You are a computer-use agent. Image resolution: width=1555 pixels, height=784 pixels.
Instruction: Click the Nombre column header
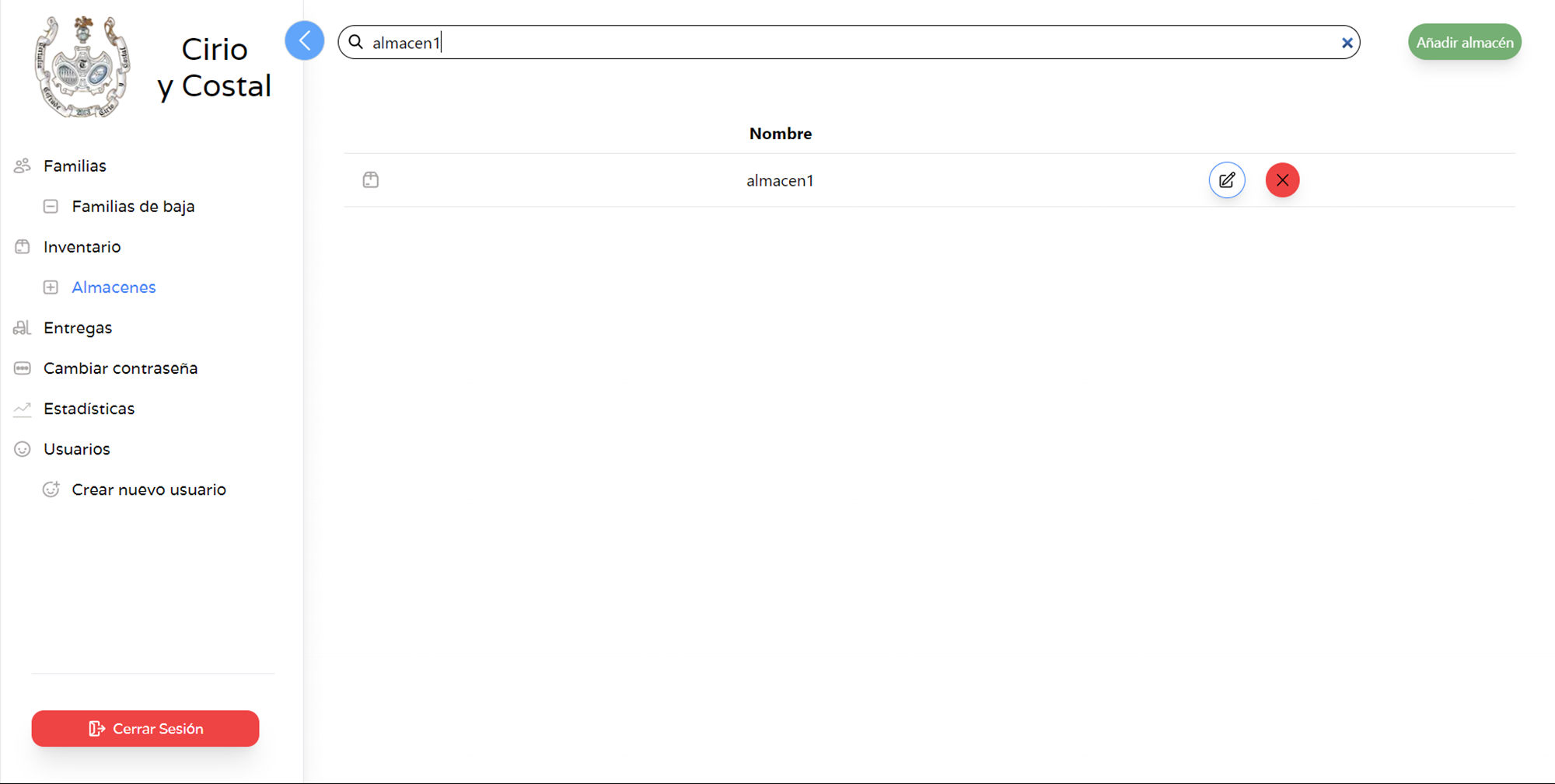coord(780,134)
